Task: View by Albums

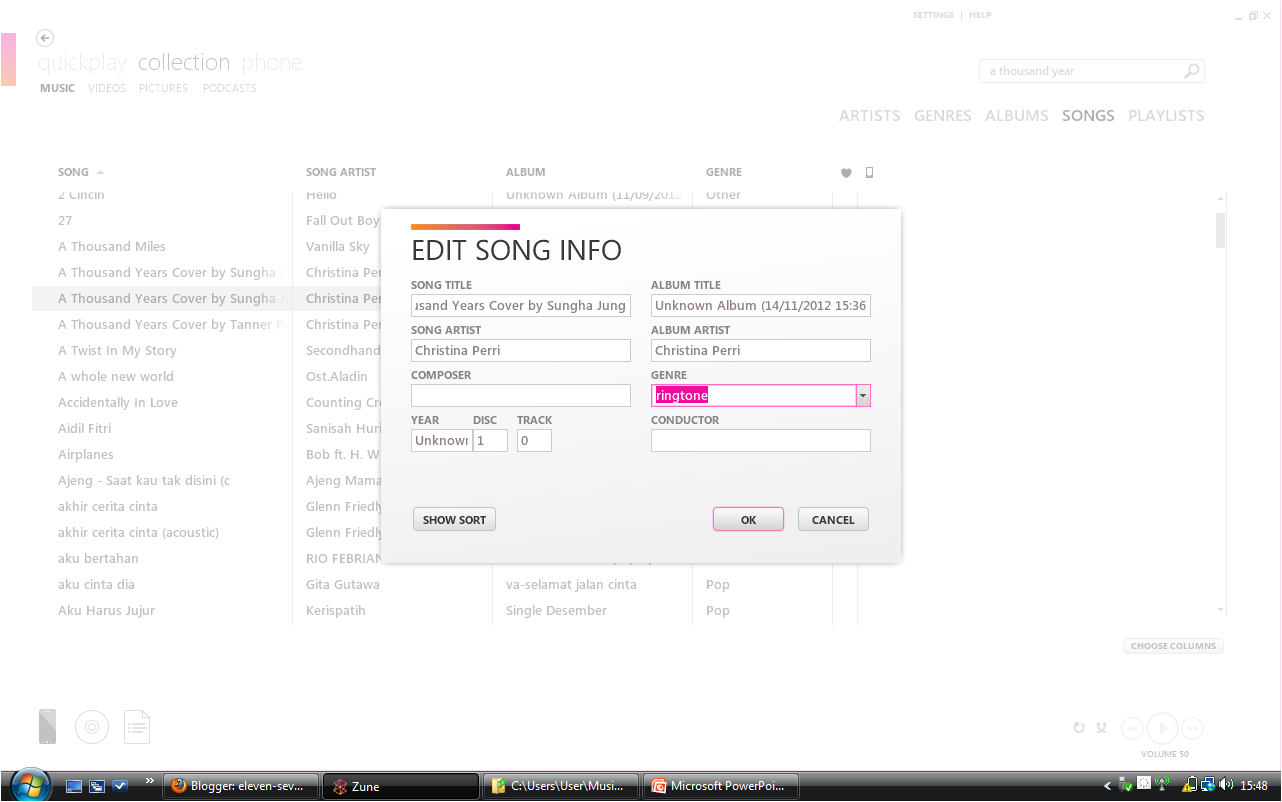Action: [x=1017, y=116]
